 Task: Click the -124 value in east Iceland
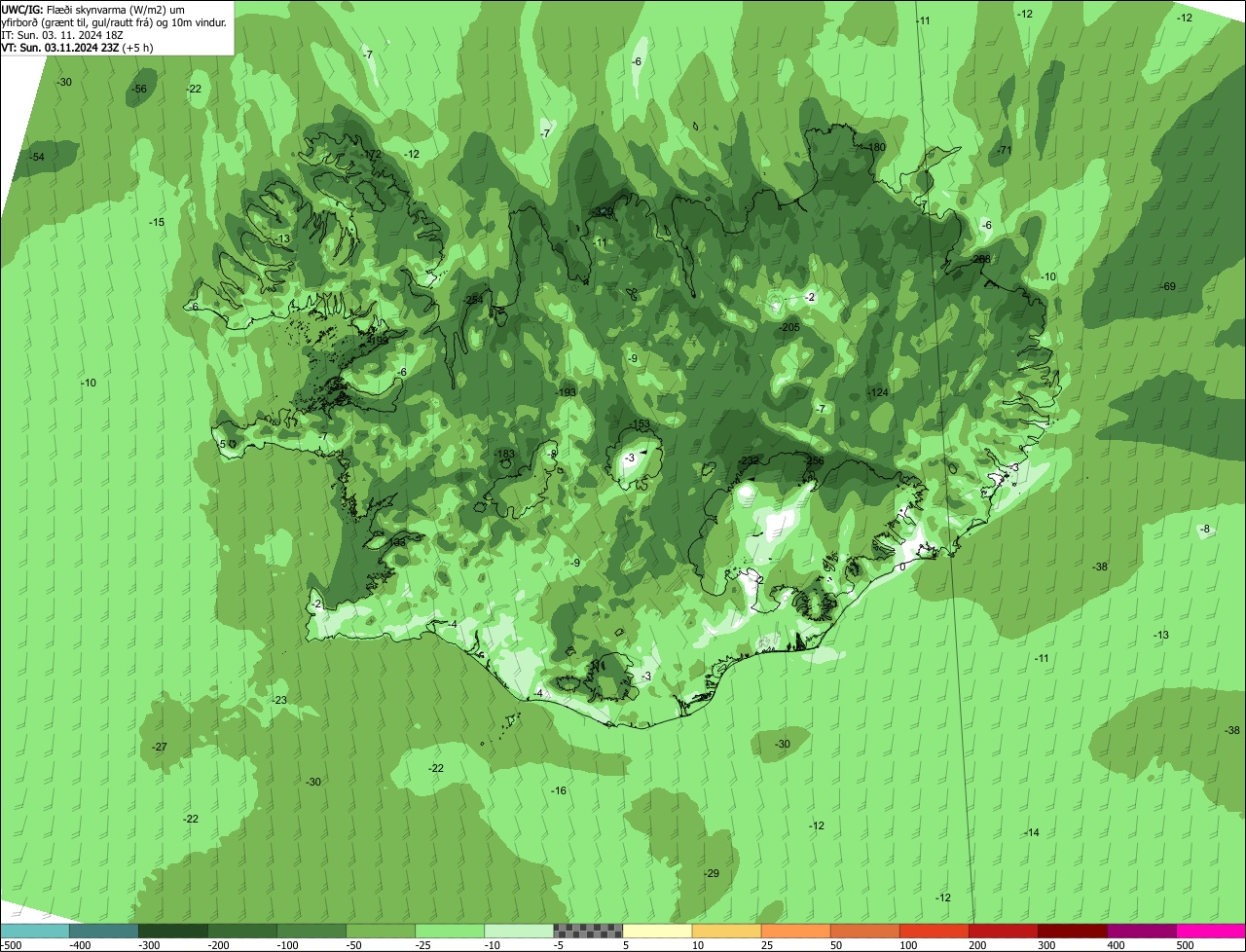tap(878, 392)
